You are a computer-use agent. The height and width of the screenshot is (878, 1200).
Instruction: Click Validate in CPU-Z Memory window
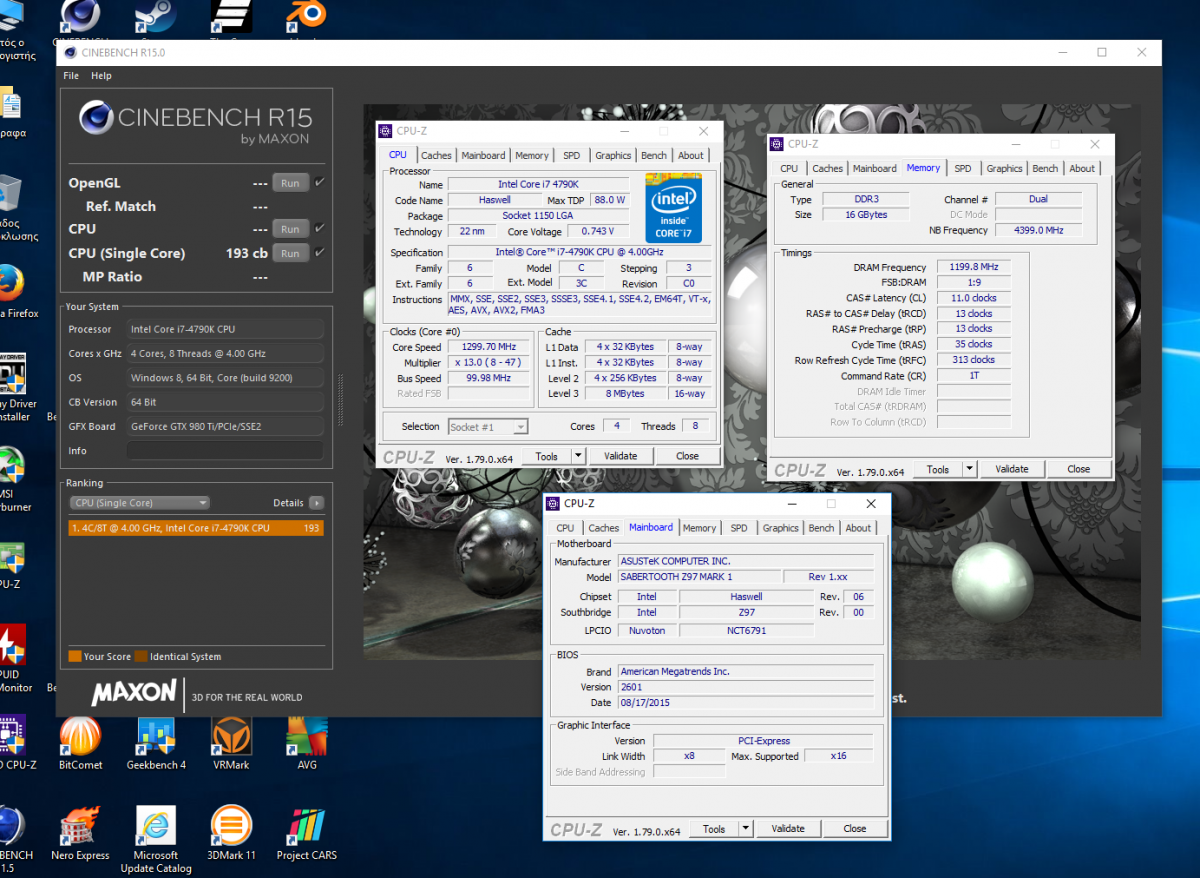pyautogui.click(x=1012, y=469)
